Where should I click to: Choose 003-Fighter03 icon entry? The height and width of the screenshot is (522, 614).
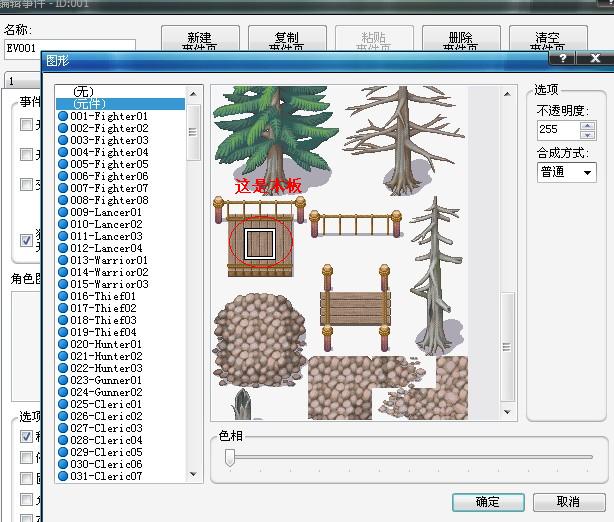(63, 140)
